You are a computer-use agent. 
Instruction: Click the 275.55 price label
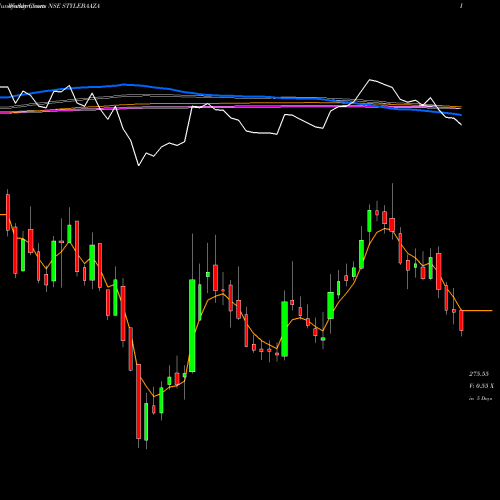coord(479,374)
